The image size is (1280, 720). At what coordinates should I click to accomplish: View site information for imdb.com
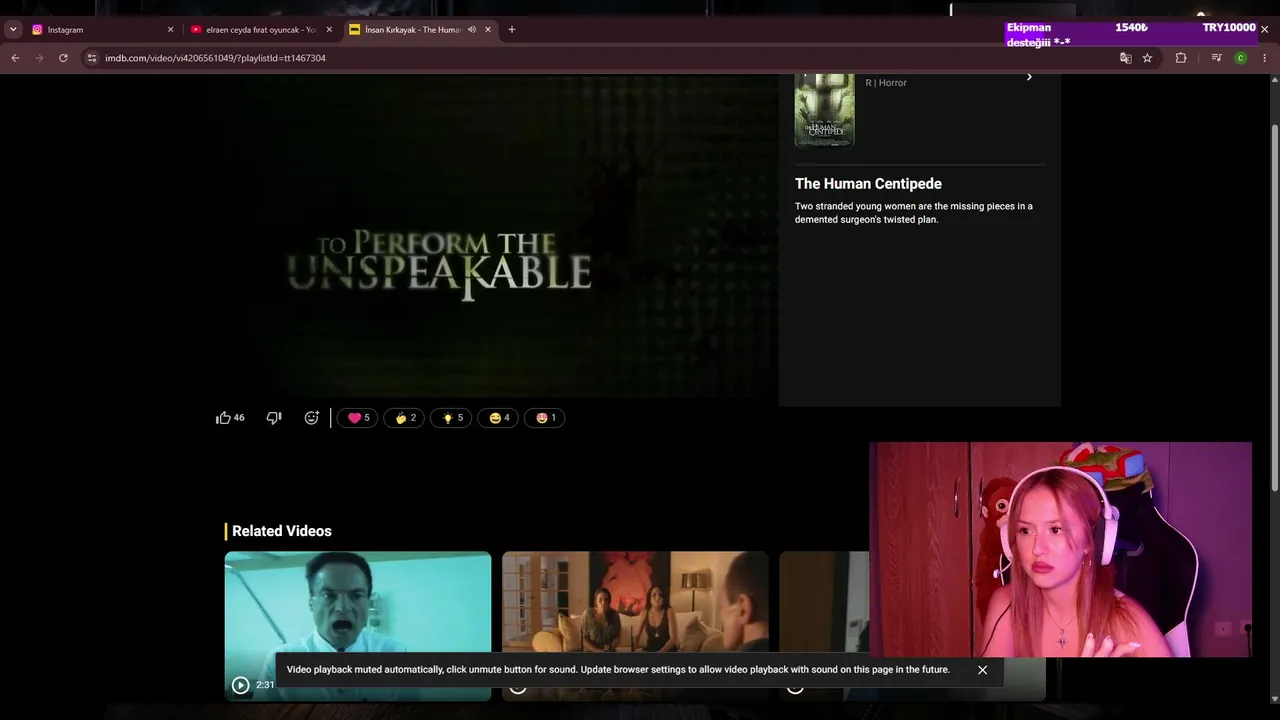[x=92, y=58]
